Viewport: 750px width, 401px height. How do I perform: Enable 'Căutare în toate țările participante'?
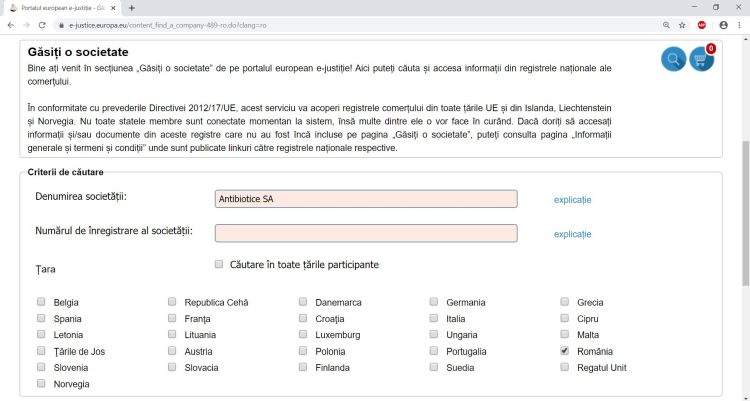[219, 265]
